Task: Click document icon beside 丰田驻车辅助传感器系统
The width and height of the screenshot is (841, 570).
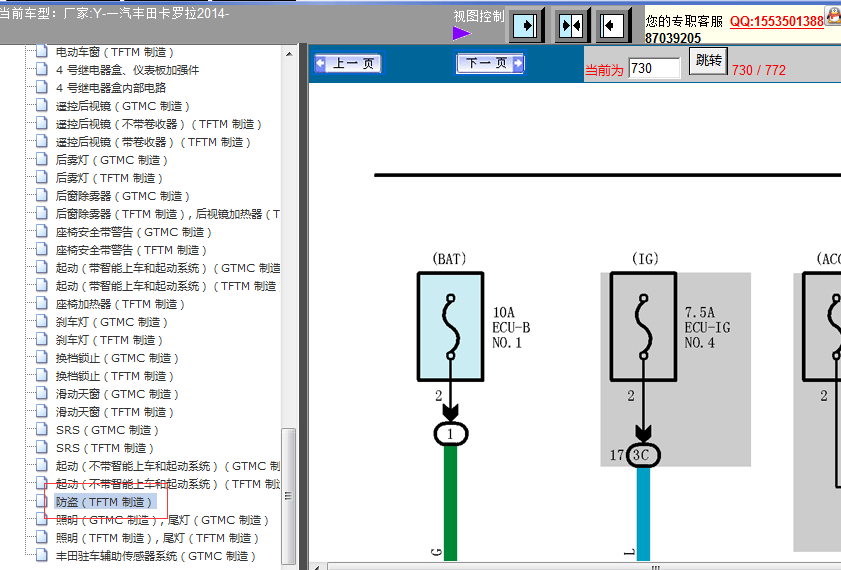Action: click(42, 556)
